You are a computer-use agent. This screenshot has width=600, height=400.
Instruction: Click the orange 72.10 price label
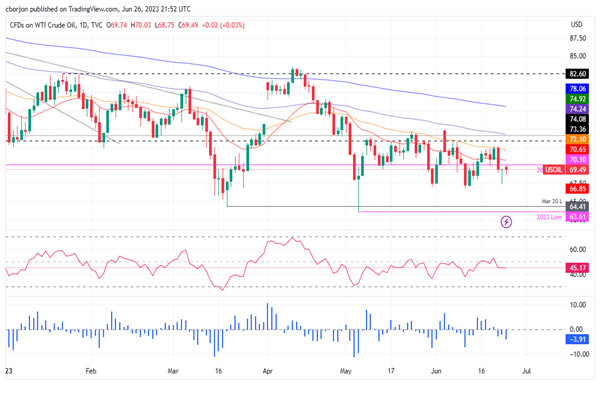point(577,139)
